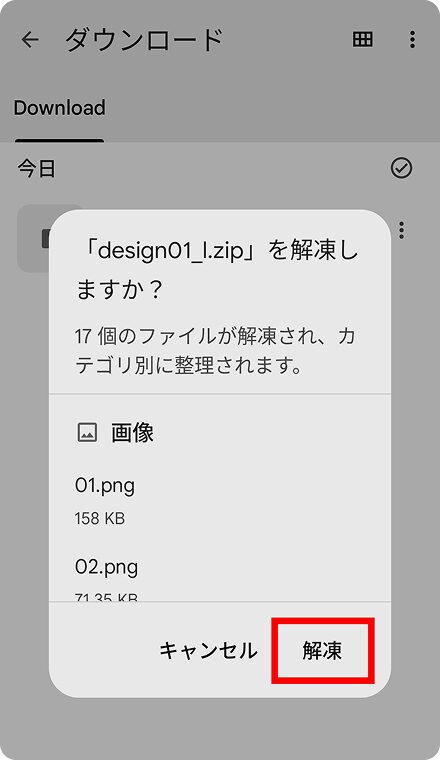Toggle select-all checkmark next to 今日
Screen dimensions: 440x760
[401, 168]
